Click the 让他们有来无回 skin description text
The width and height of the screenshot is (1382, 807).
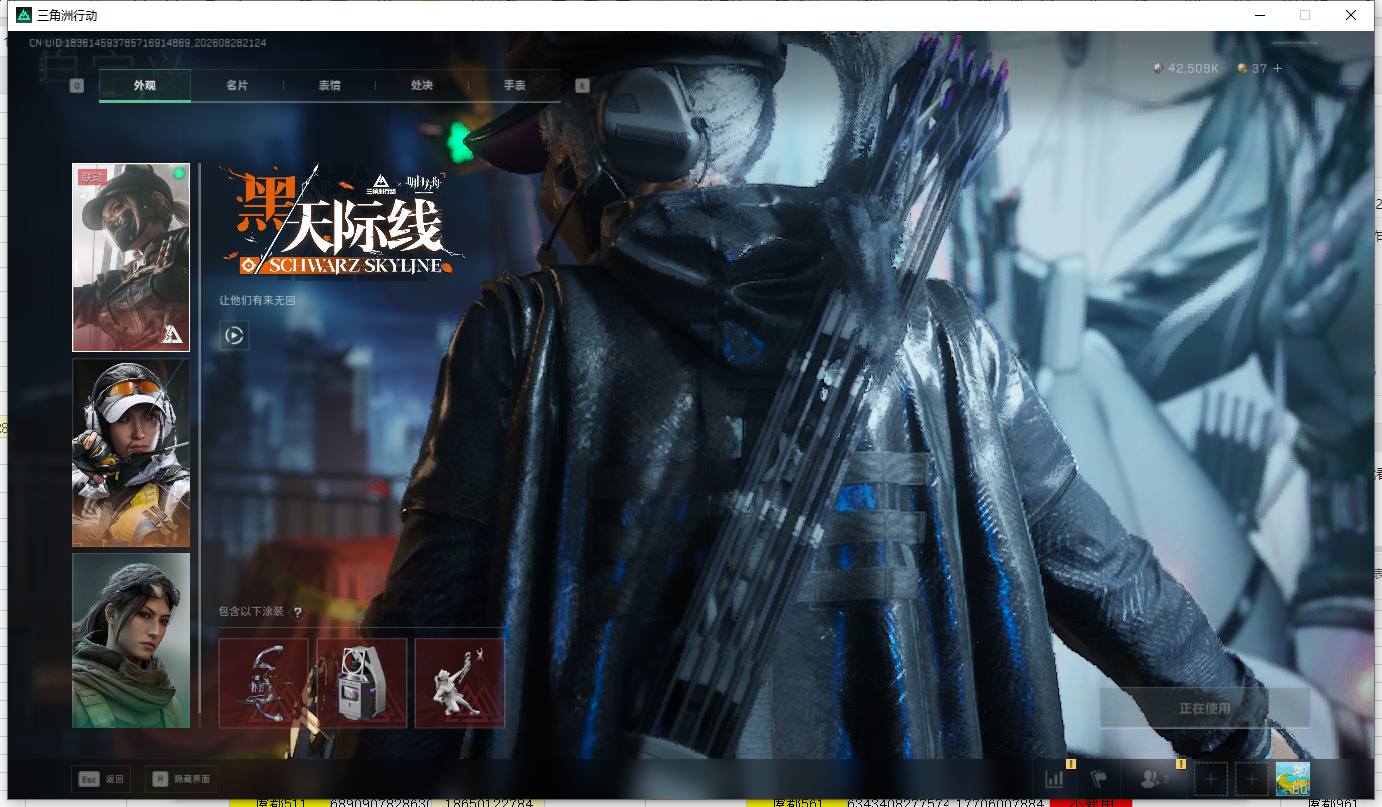pyautogui.click(x=258, y=300)
